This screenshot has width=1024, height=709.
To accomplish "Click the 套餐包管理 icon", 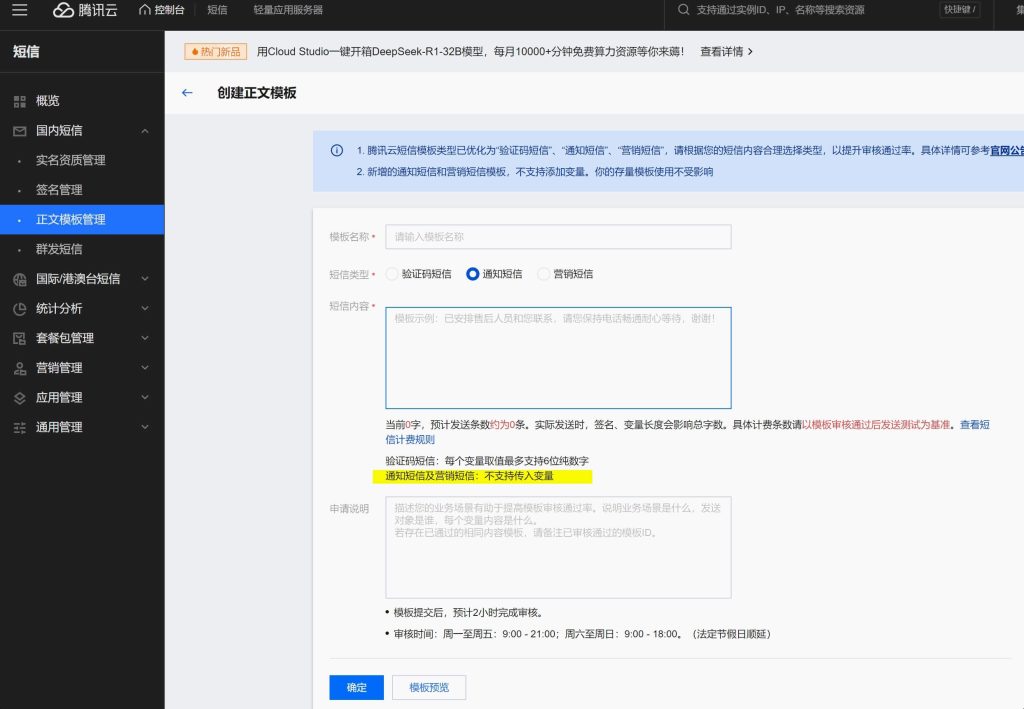I will click(x=20, y=338).
